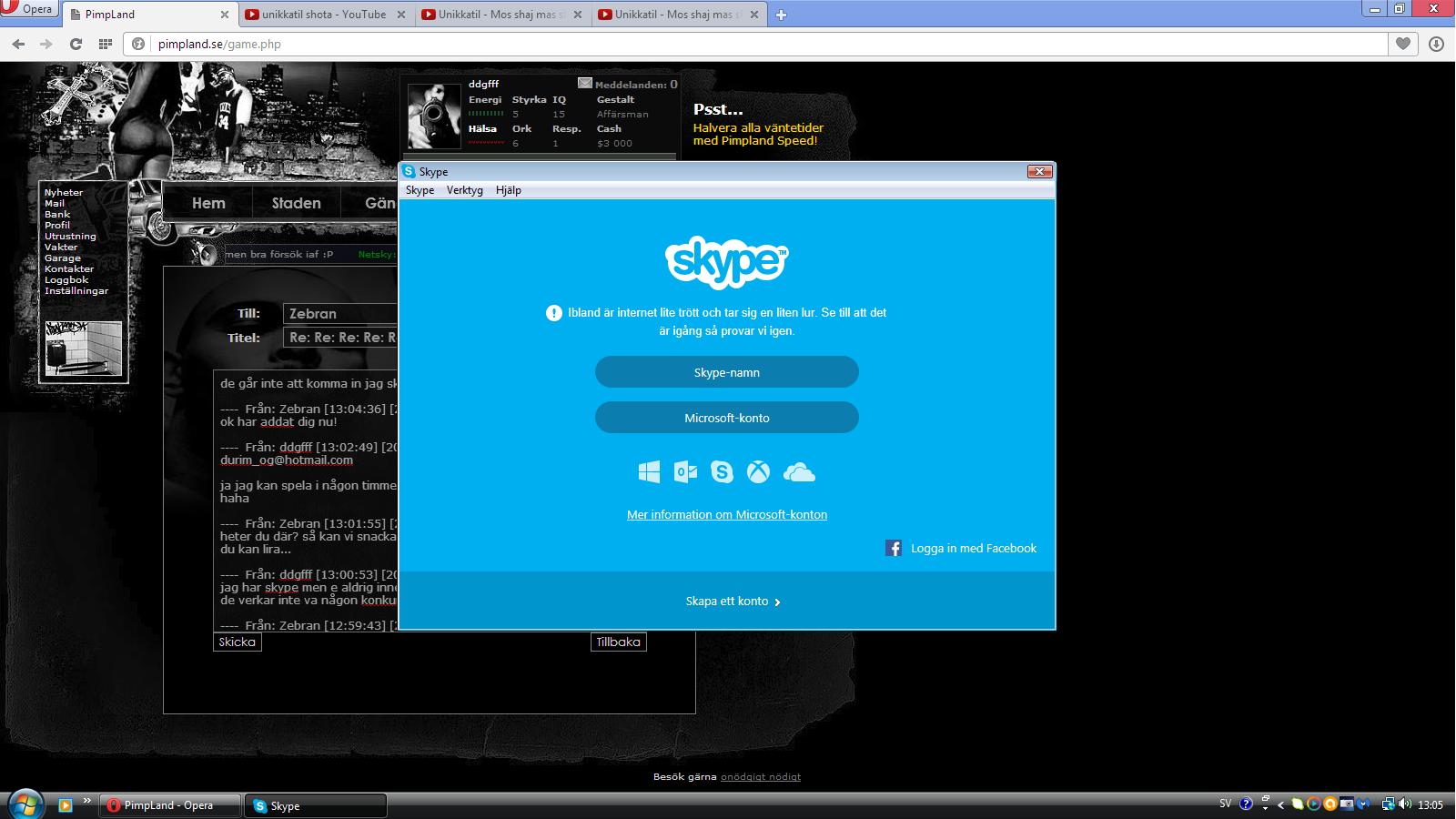Open the Skype menu in Skype window
Screen dimensions: 1456x819
click(x=420, y=190)
